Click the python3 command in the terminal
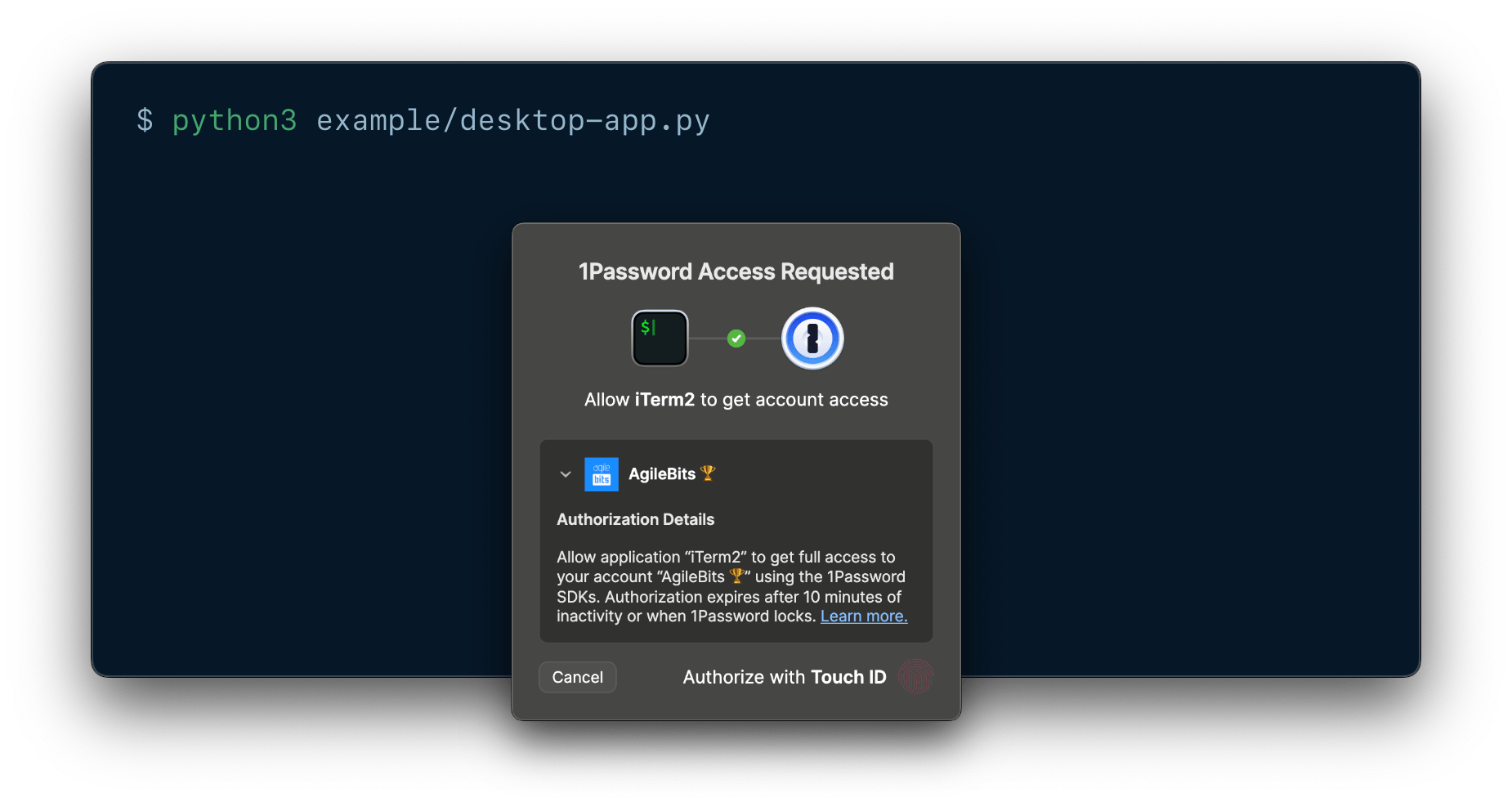 pos(235,120)
